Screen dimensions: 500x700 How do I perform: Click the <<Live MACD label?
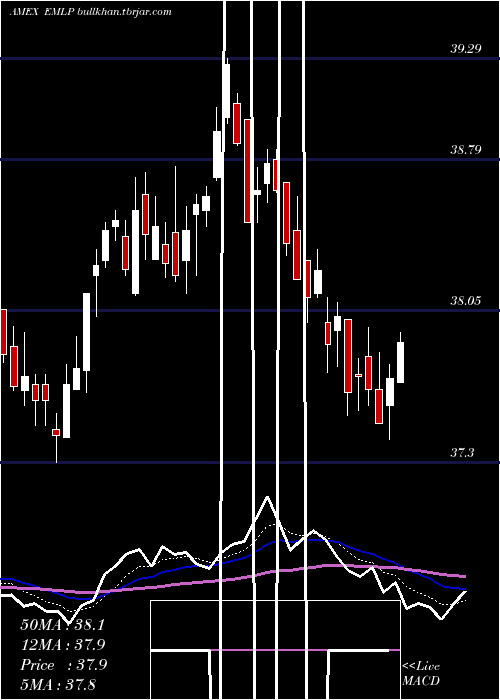point(421,673)
